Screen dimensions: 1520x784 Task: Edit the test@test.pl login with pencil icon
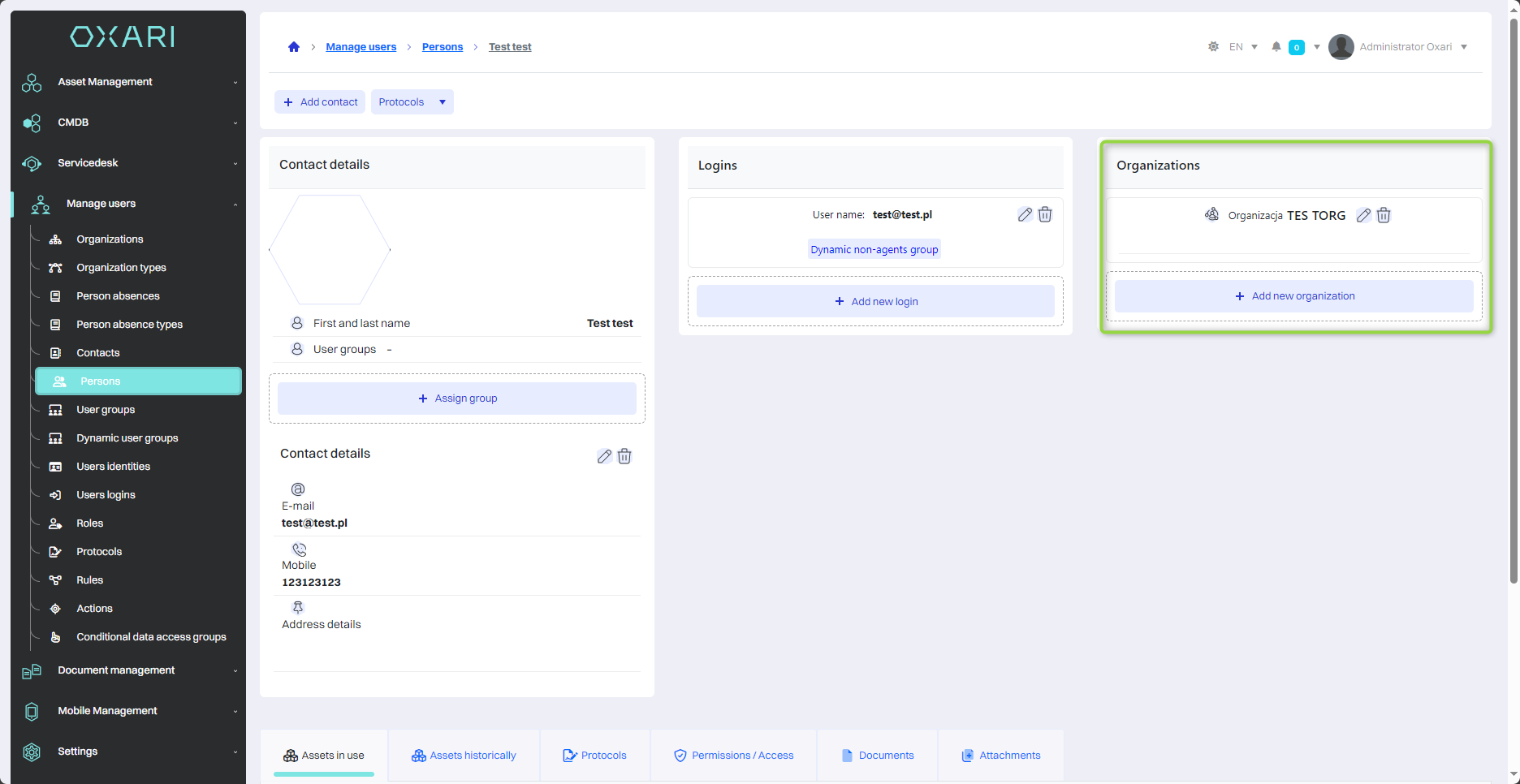point(1025,215)
